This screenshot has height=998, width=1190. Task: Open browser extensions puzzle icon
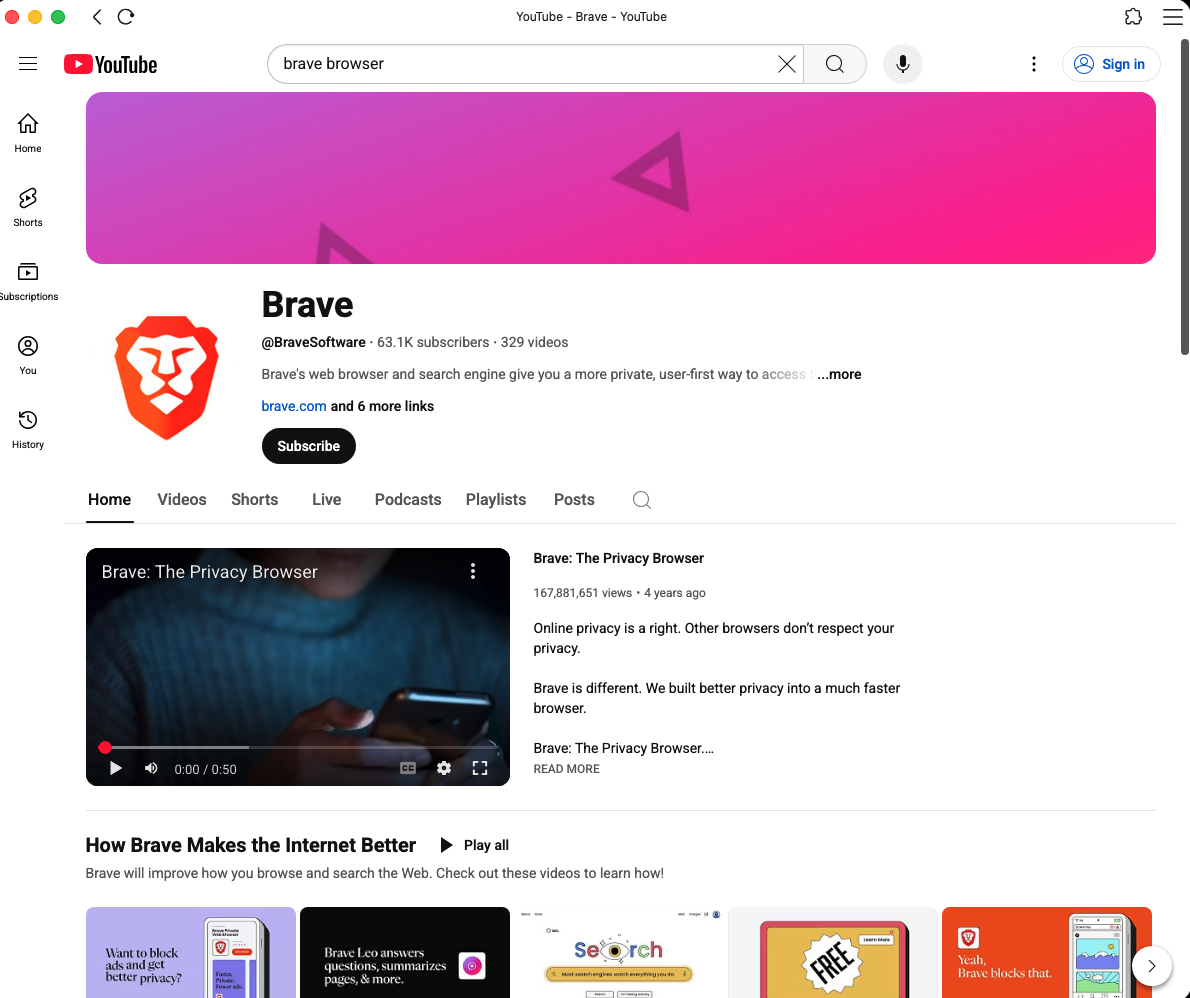click(1133, 17)
